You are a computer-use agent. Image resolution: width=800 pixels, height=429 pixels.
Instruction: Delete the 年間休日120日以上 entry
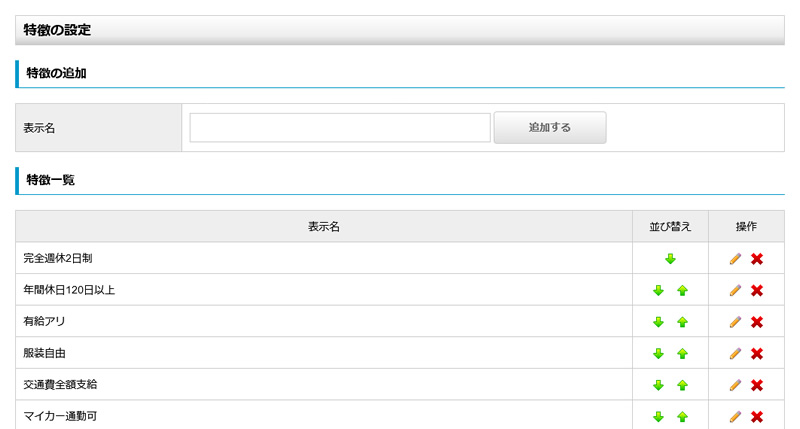757,291
